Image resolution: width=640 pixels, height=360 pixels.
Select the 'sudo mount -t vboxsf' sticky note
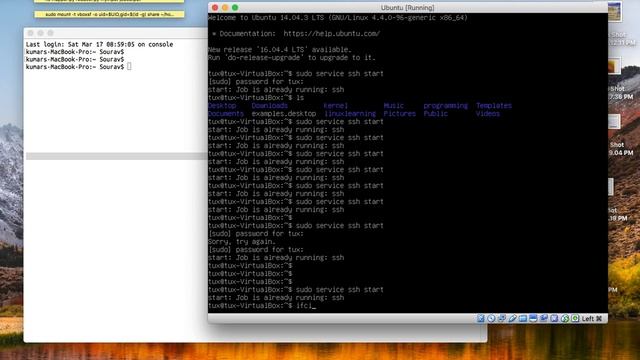(x=109, y=14)
